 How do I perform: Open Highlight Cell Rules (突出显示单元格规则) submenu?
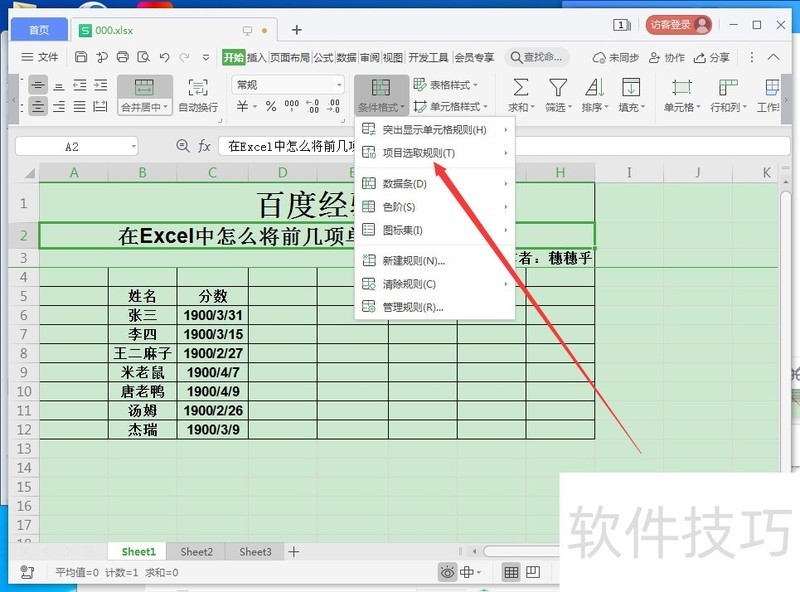pyautogui.click(x=435, y=130)
